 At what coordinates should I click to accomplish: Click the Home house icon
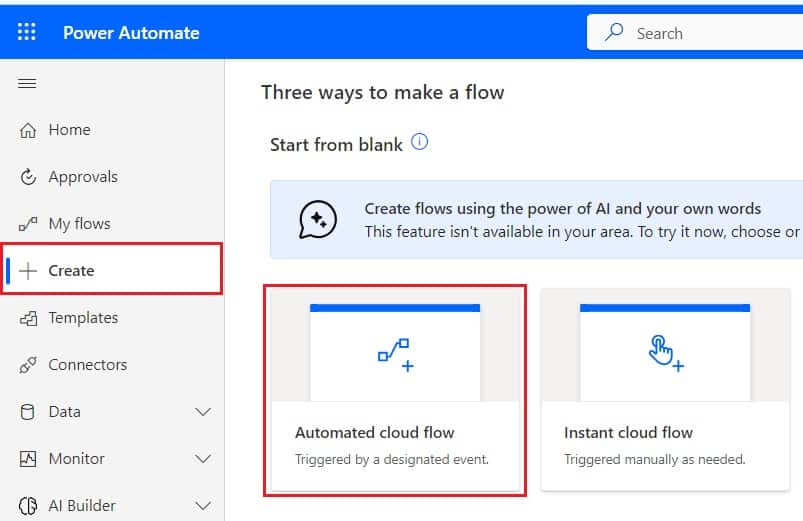[x=28, y=130]
